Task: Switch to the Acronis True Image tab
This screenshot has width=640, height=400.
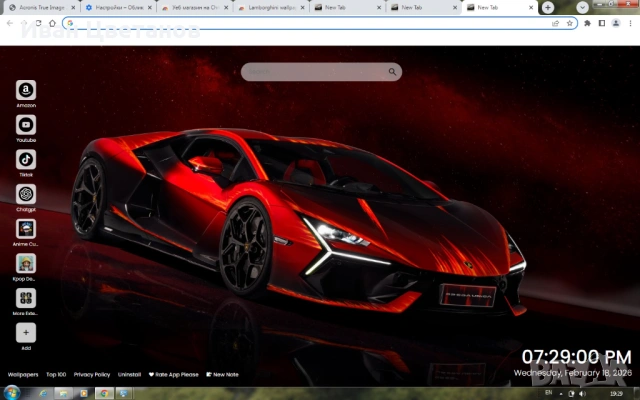Action: 40,7
